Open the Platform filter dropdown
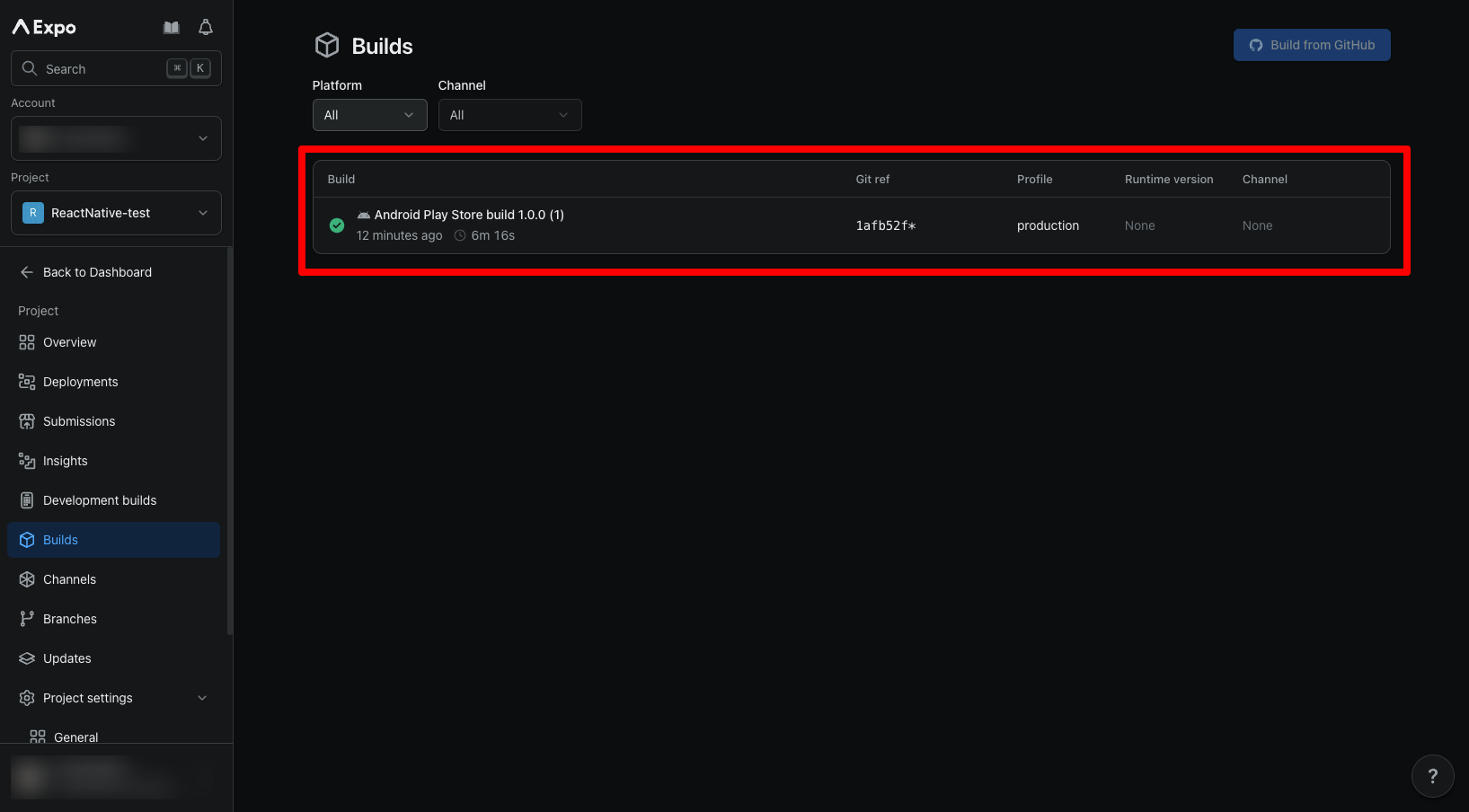The image size is (1469, 812). coord(369,115)
